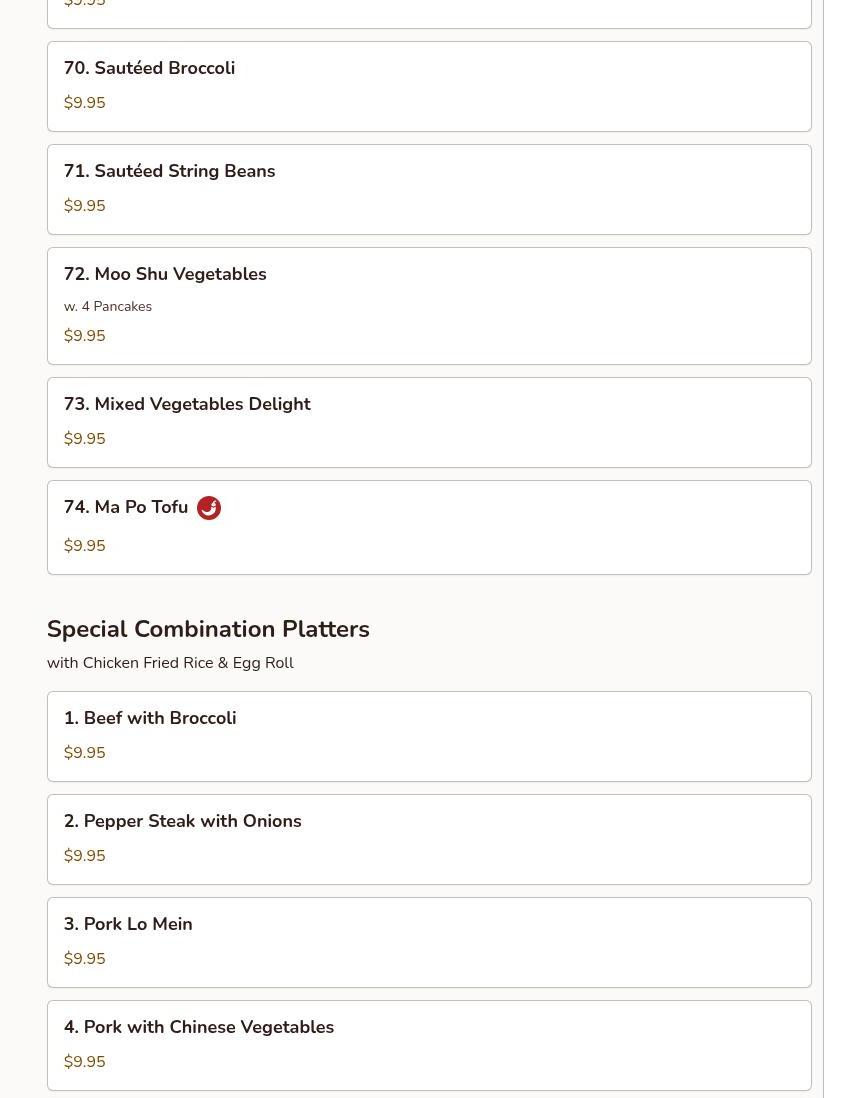
Task: Click the spicy chili icon beside Ma Po Tofu
Action: [208, 508]
